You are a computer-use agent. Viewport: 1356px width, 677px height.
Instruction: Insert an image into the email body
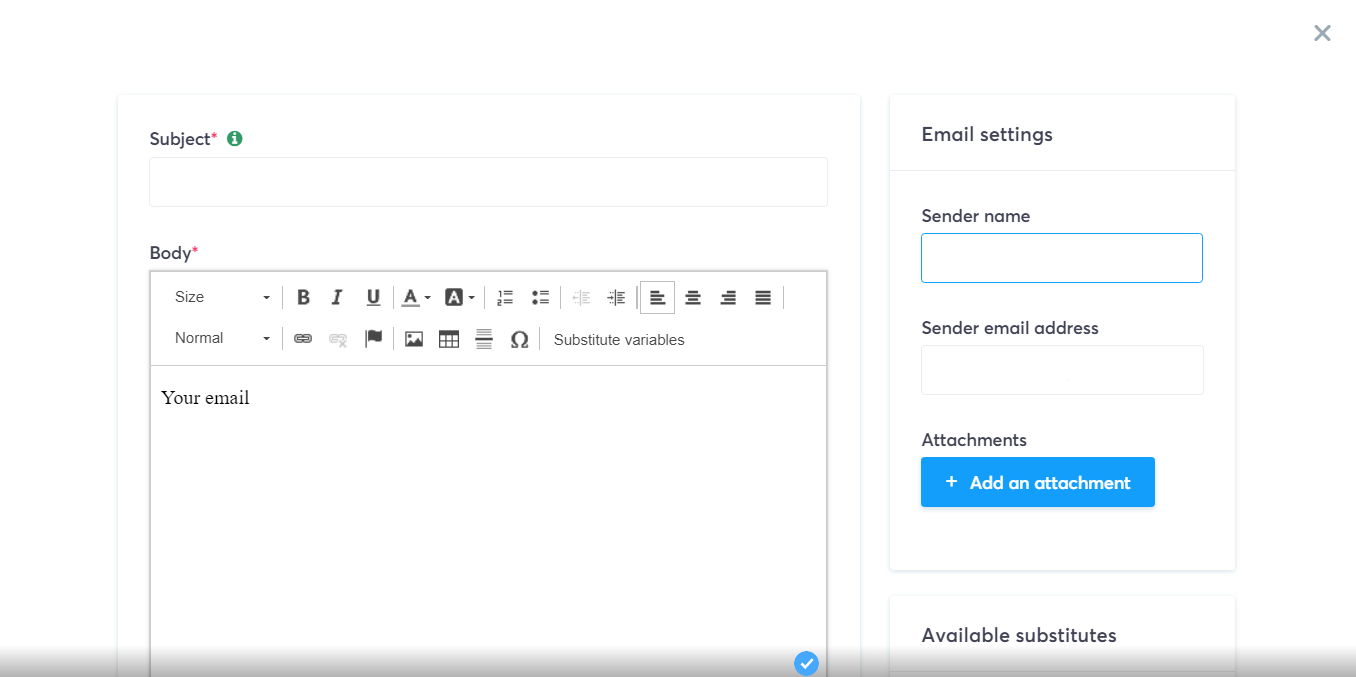413,339
